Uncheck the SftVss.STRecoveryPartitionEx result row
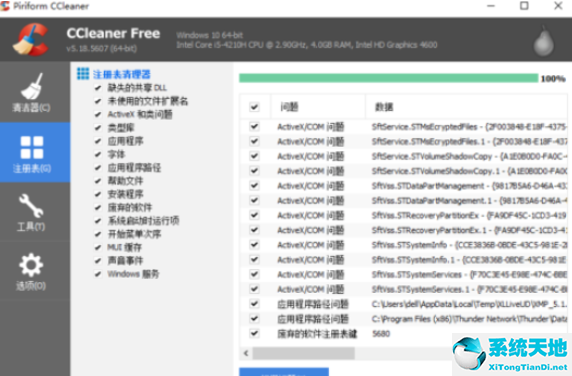 click(x=254, y=215)
